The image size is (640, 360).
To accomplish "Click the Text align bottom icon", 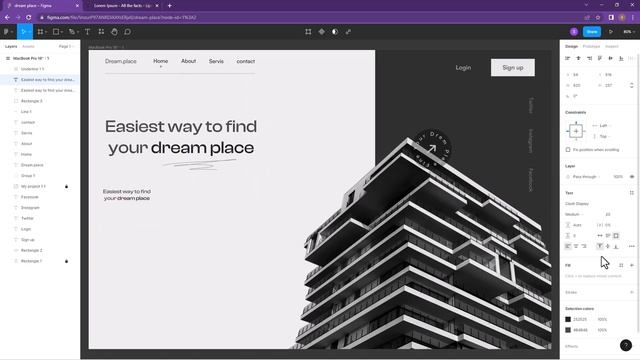I will tap(616, 246).
